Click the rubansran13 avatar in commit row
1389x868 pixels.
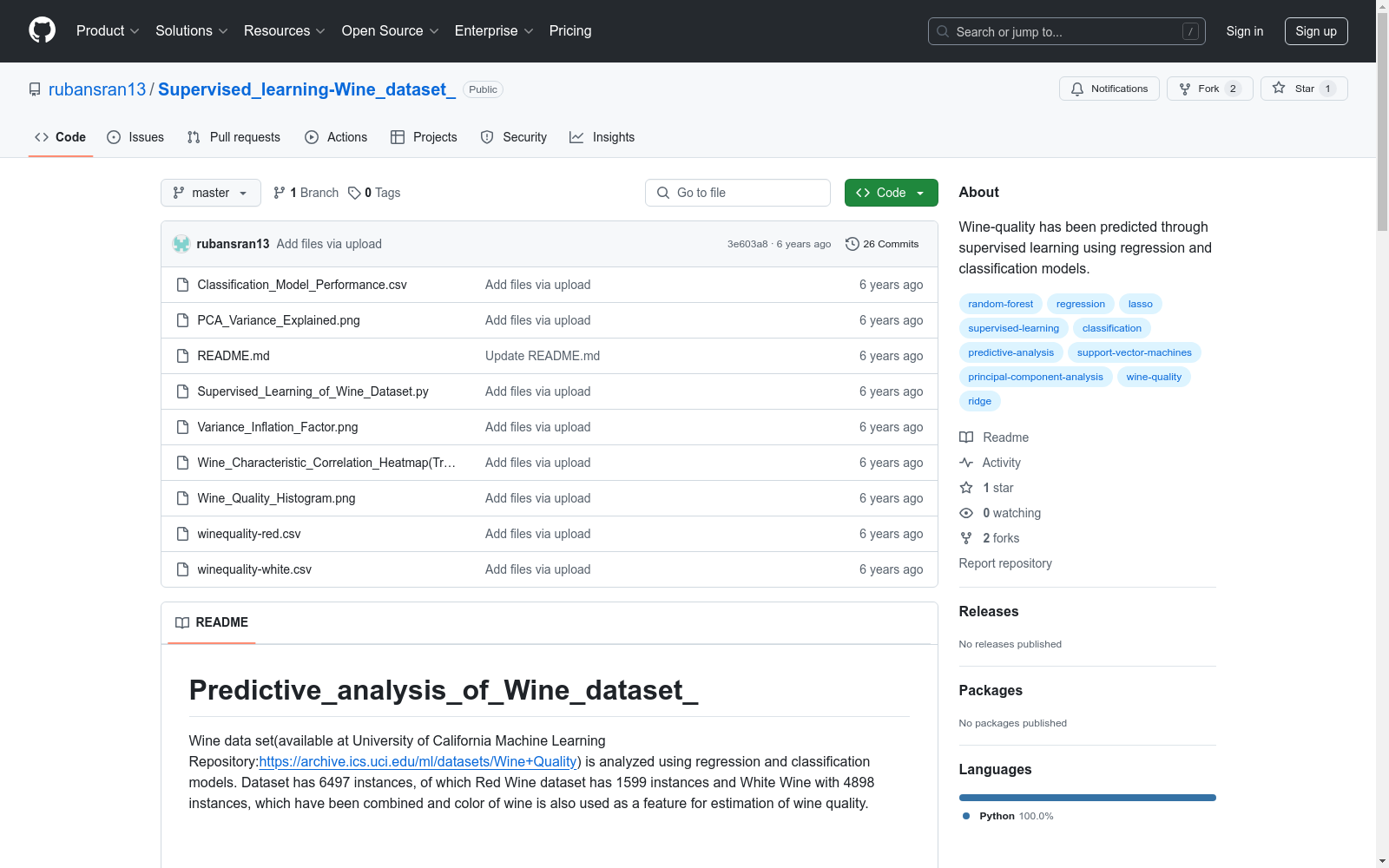[181, 244]
